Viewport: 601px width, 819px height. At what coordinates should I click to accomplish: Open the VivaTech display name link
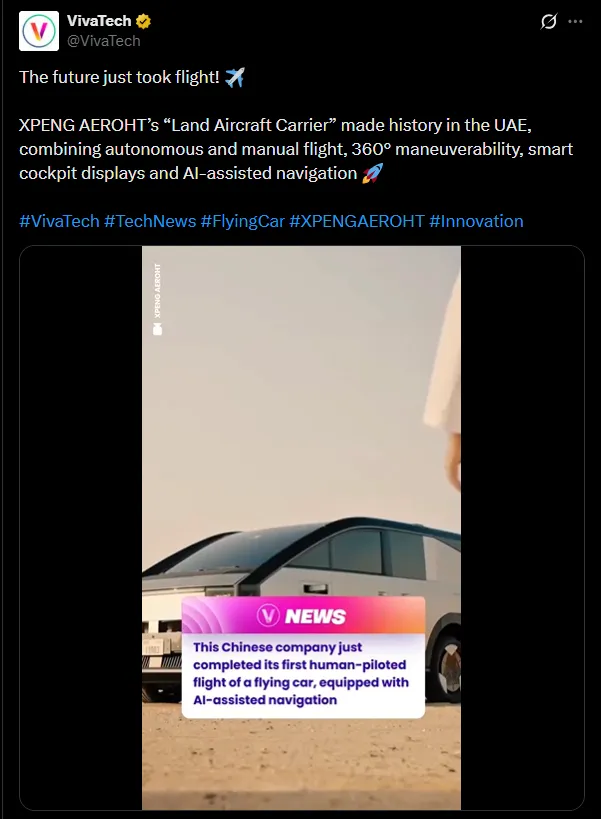(x=99, y=21)
